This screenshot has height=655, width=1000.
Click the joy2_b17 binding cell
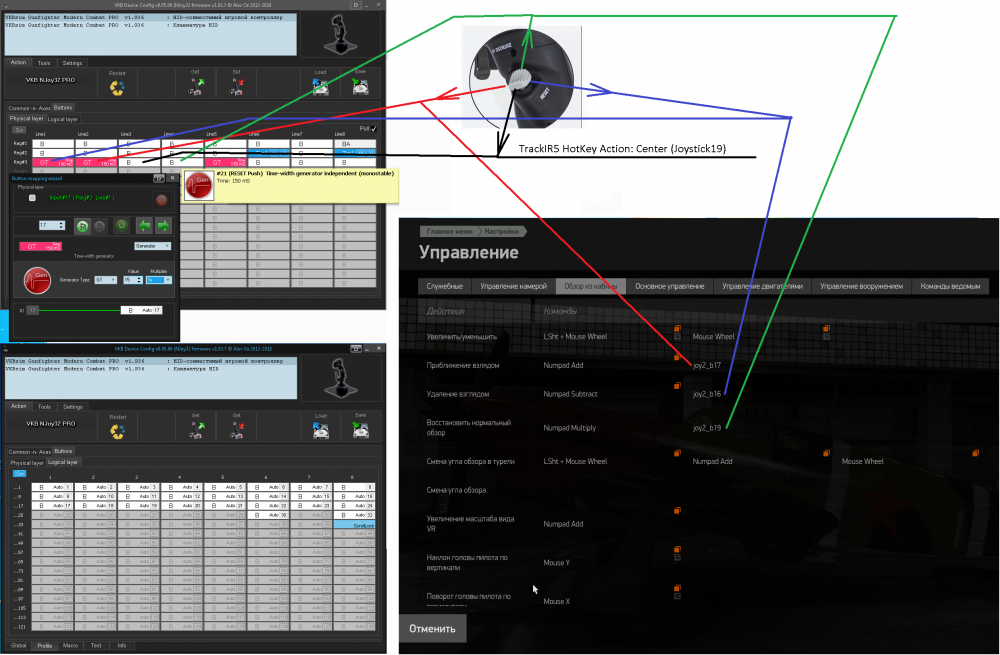pos(707,365)
